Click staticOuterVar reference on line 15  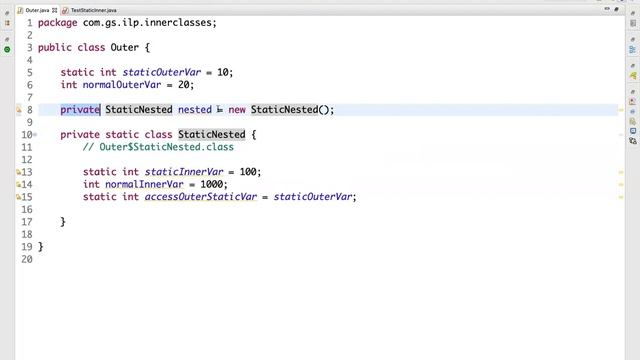pos(313,197)
